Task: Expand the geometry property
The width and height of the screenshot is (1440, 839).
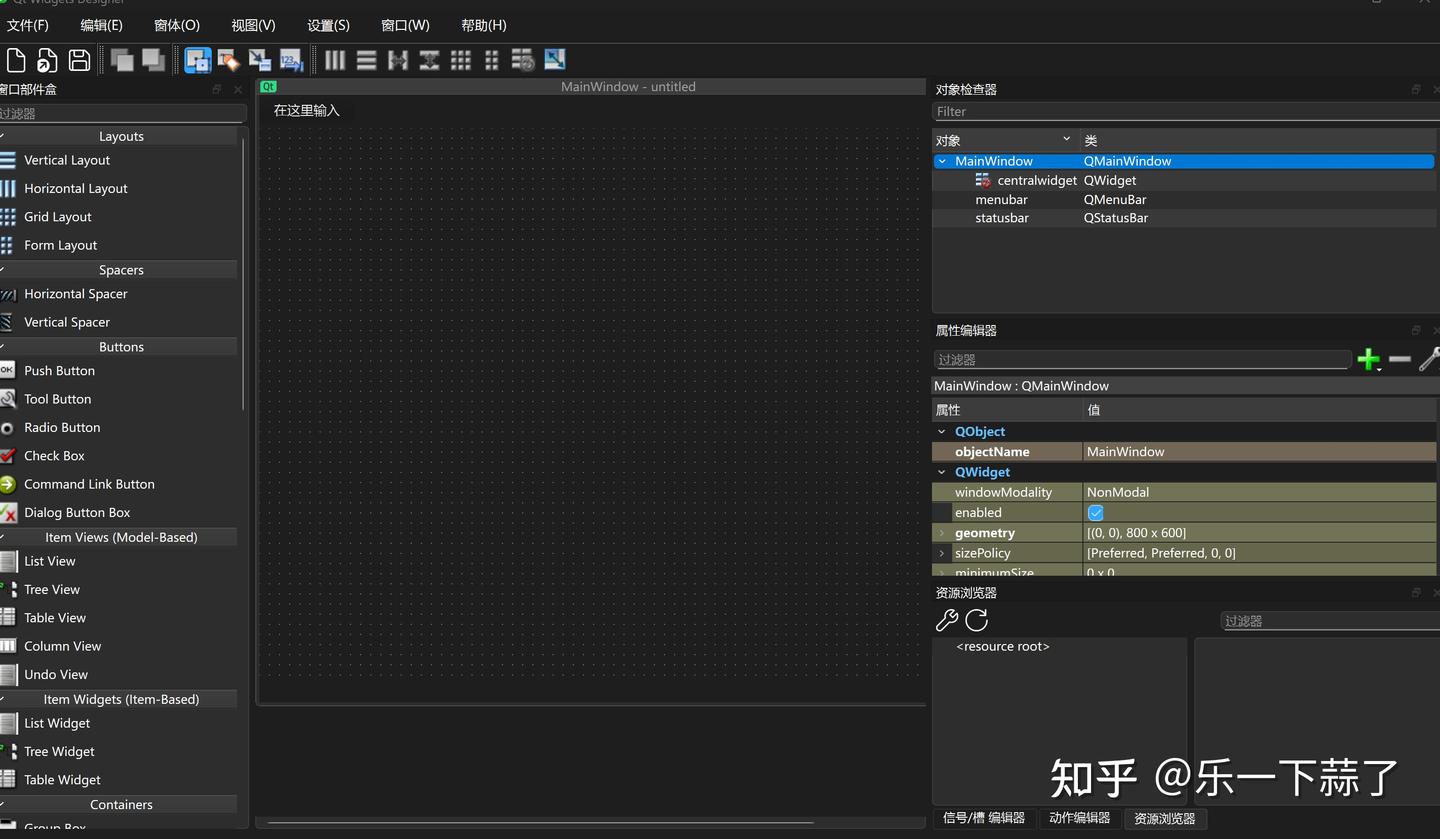Action: coord(941,532)
